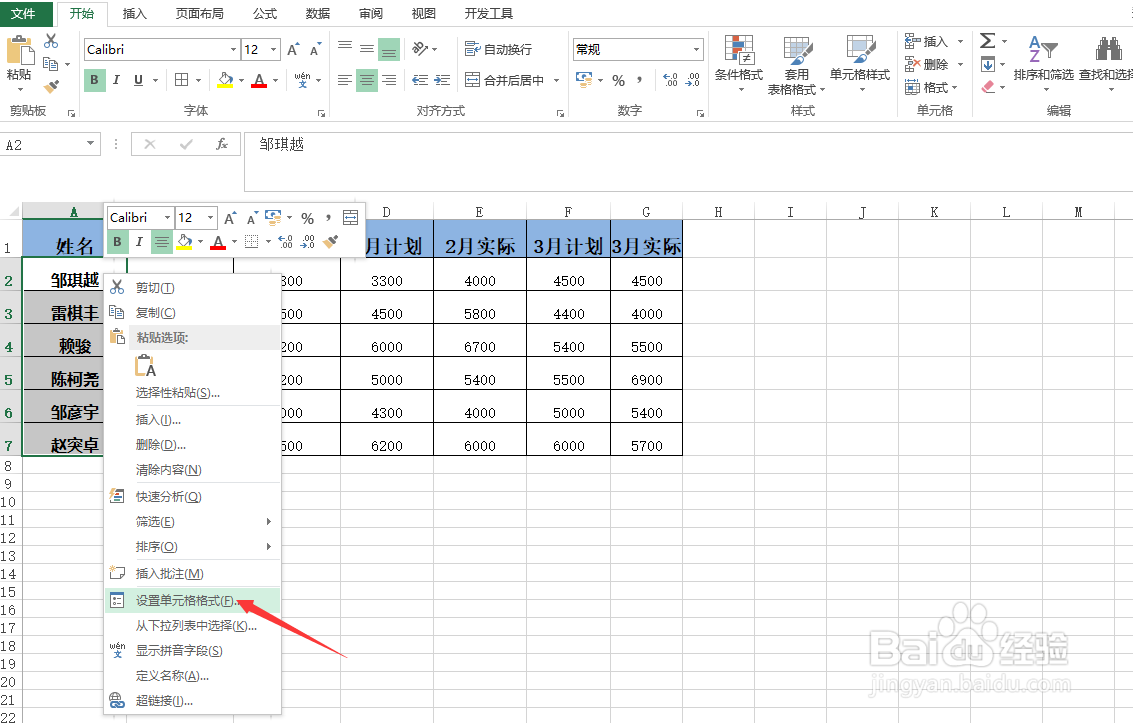Increase font size in ribbon

[x=293, y=50]
